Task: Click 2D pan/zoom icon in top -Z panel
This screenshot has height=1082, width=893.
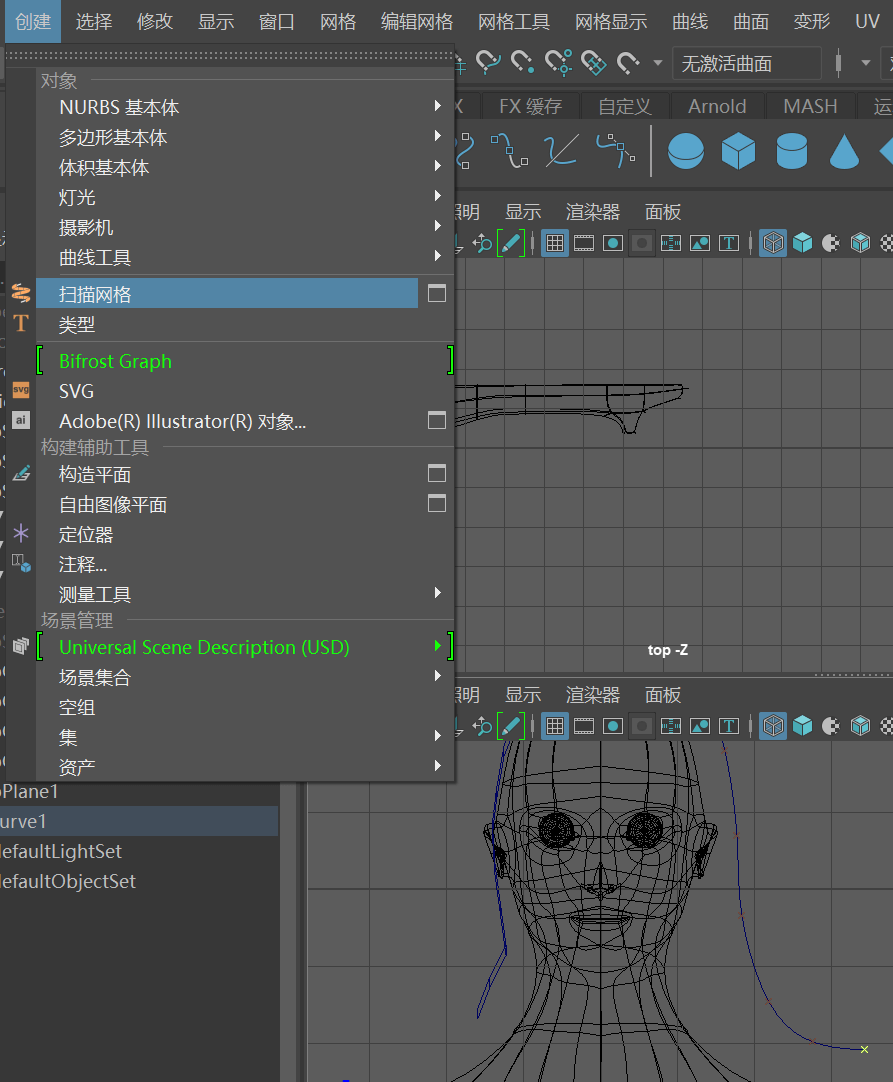Action: point(482,243)
